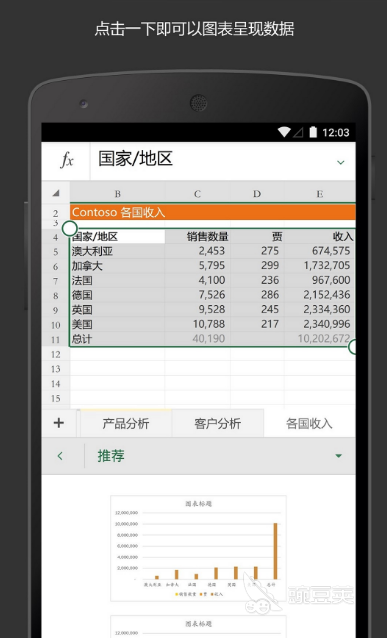Select the Contoso 各国收入 title cell

coord(212,212)
